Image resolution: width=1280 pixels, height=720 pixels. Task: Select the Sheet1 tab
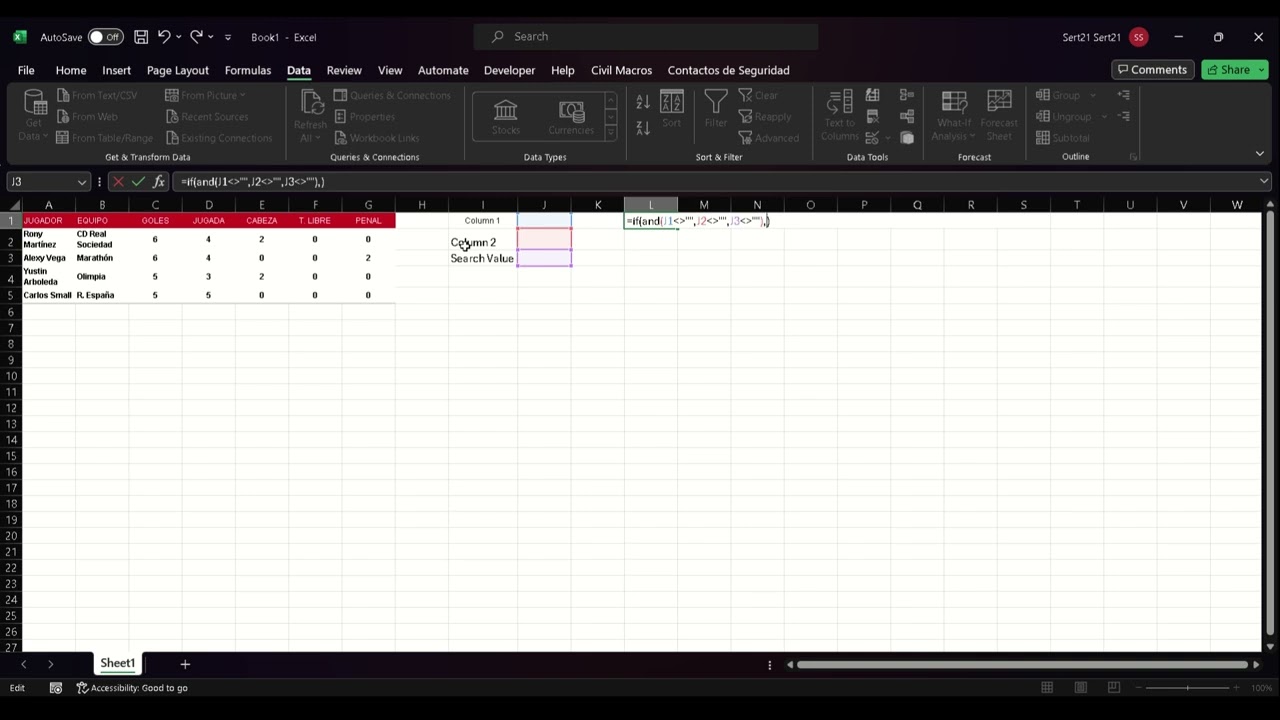pyautogui.click(x=117, y=663)
